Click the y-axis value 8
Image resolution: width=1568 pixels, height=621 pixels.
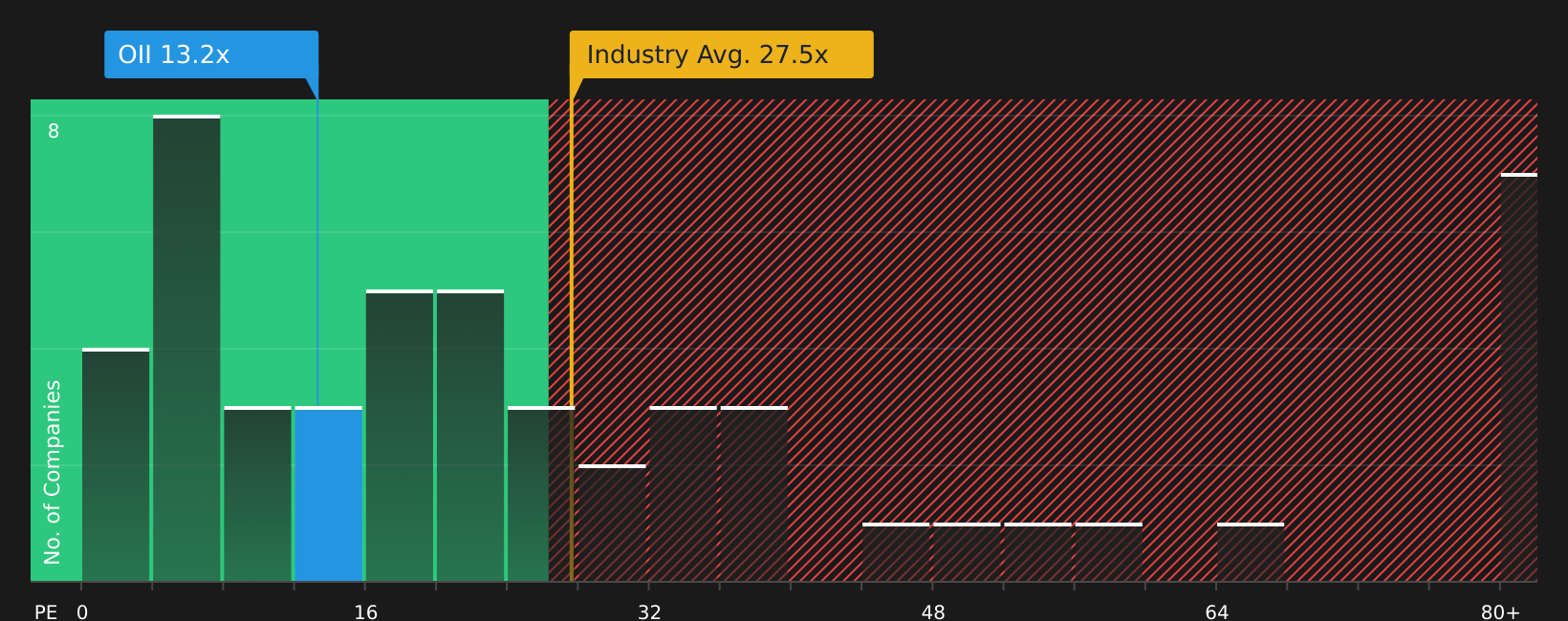click(54, 132)
